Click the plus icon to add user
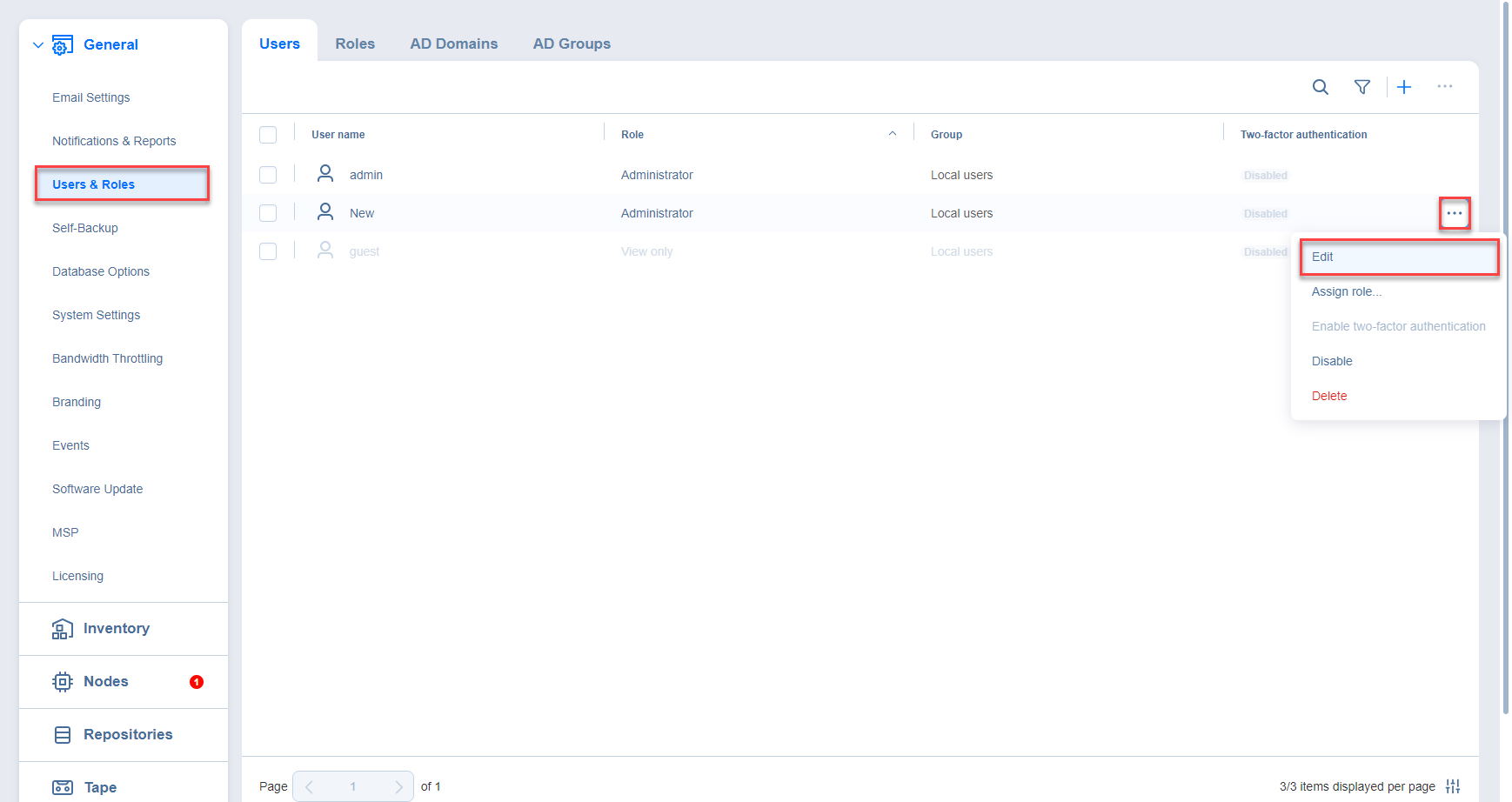 1403,87
